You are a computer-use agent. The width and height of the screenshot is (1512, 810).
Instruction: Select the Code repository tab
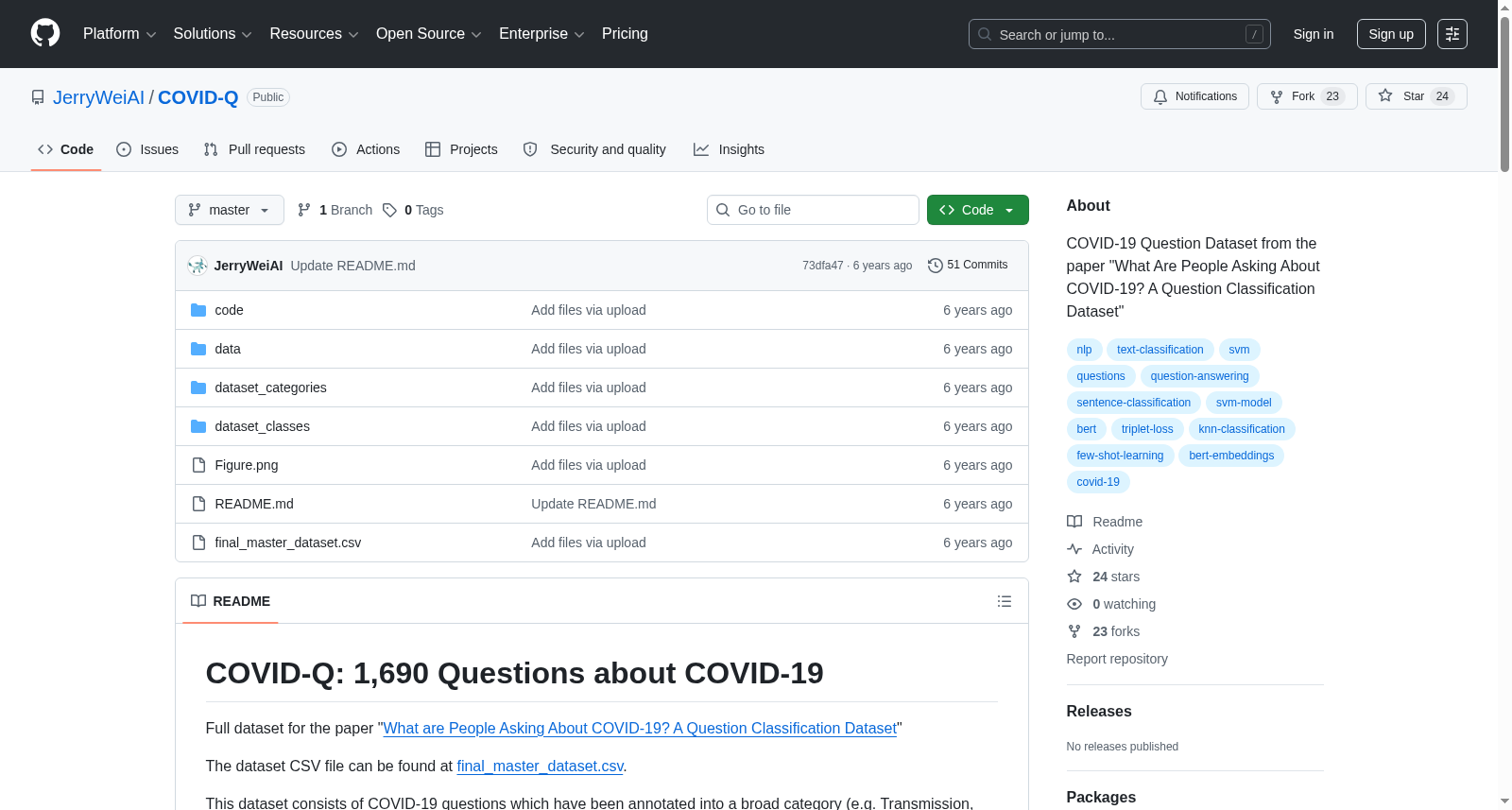pyautogui.click(x=66, y=149)
